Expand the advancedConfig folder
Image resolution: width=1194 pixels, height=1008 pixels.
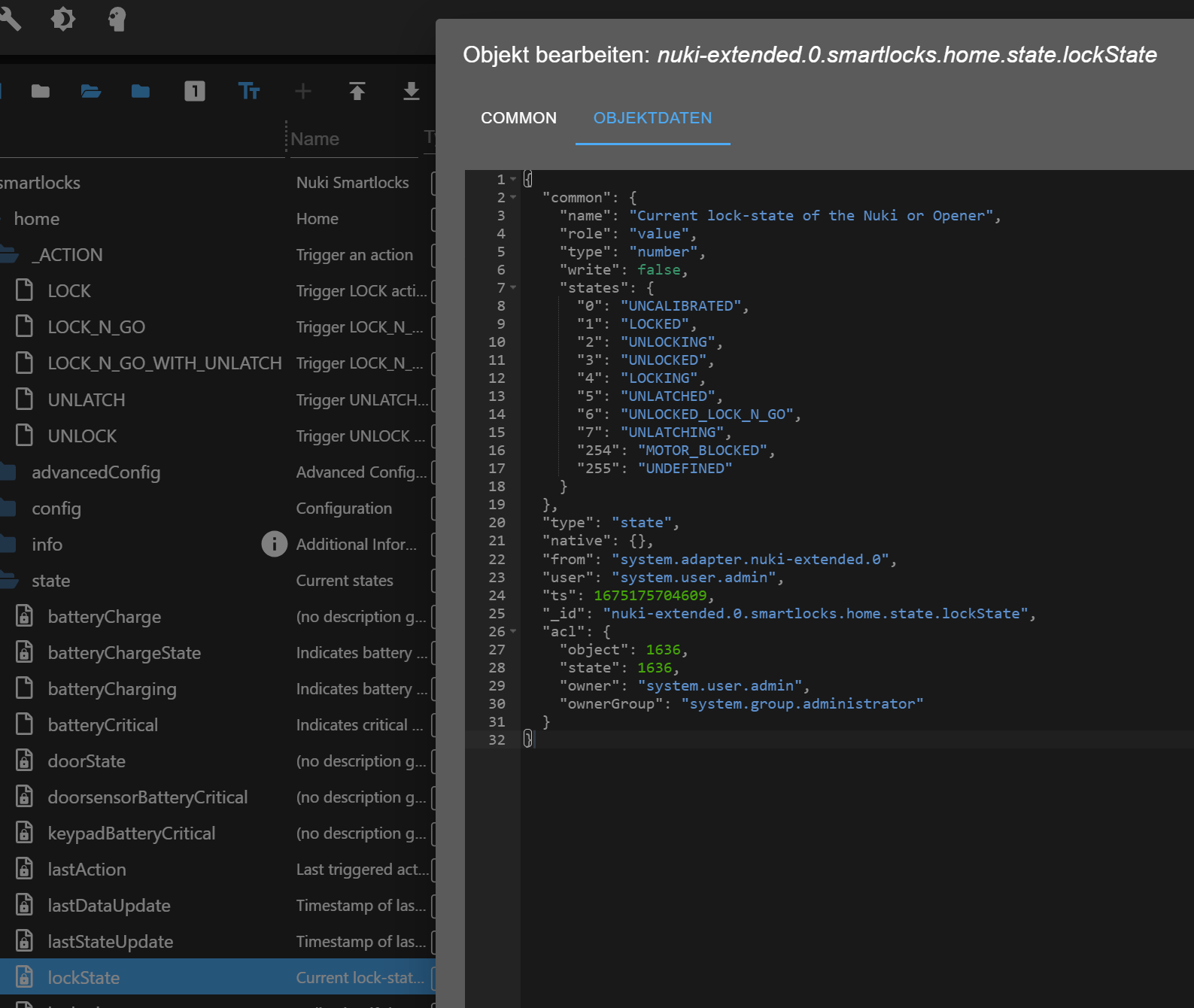8,472
